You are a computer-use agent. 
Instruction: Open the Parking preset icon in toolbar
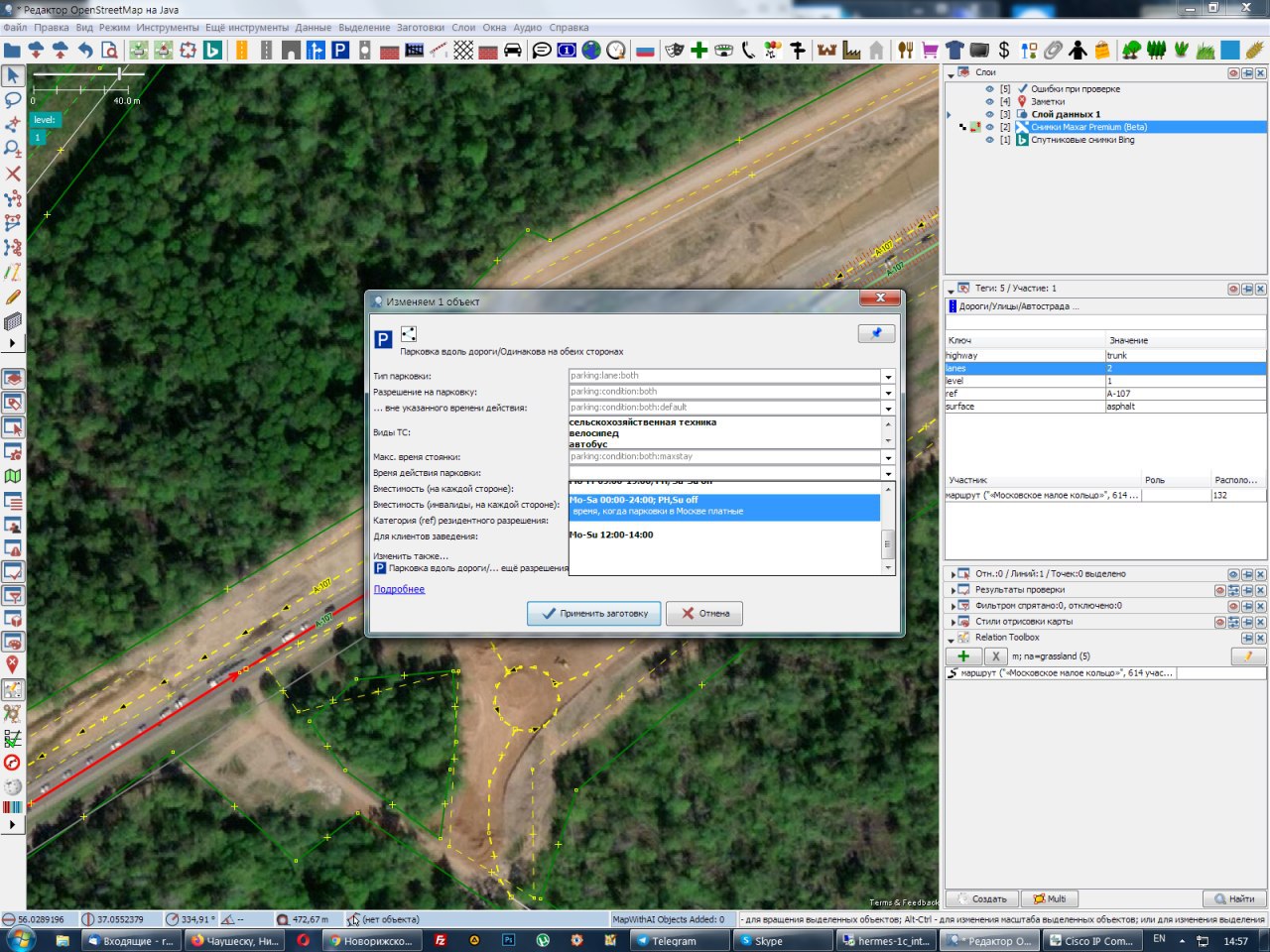(x=340, y=50)
